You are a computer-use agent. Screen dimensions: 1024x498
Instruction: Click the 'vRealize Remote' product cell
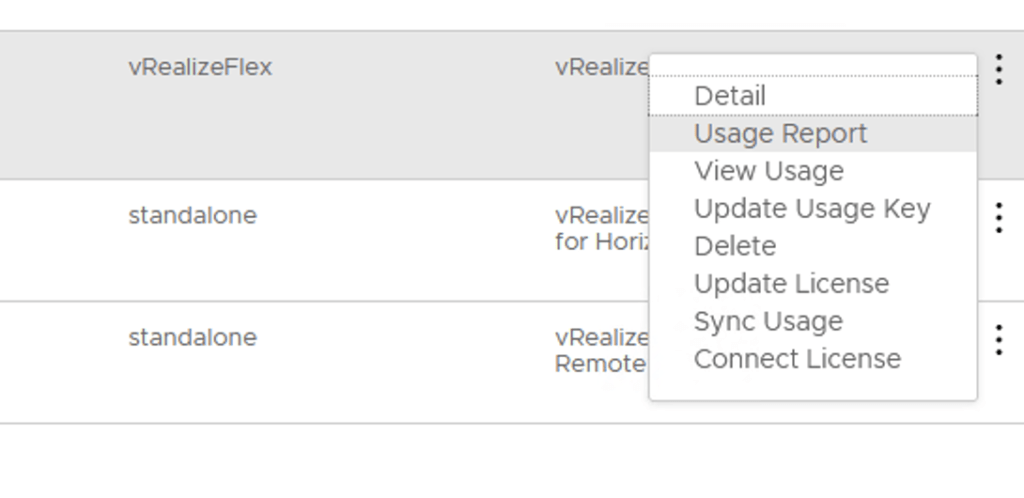point(602,351)
